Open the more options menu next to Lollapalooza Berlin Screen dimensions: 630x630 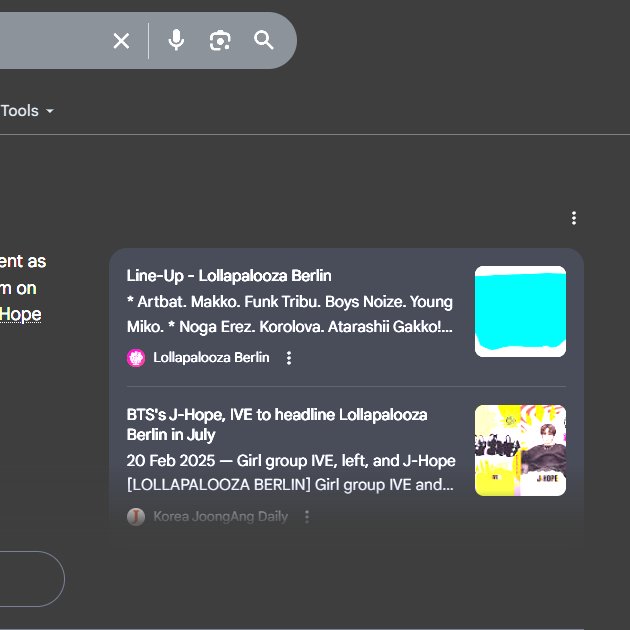[x=289, y=358]
